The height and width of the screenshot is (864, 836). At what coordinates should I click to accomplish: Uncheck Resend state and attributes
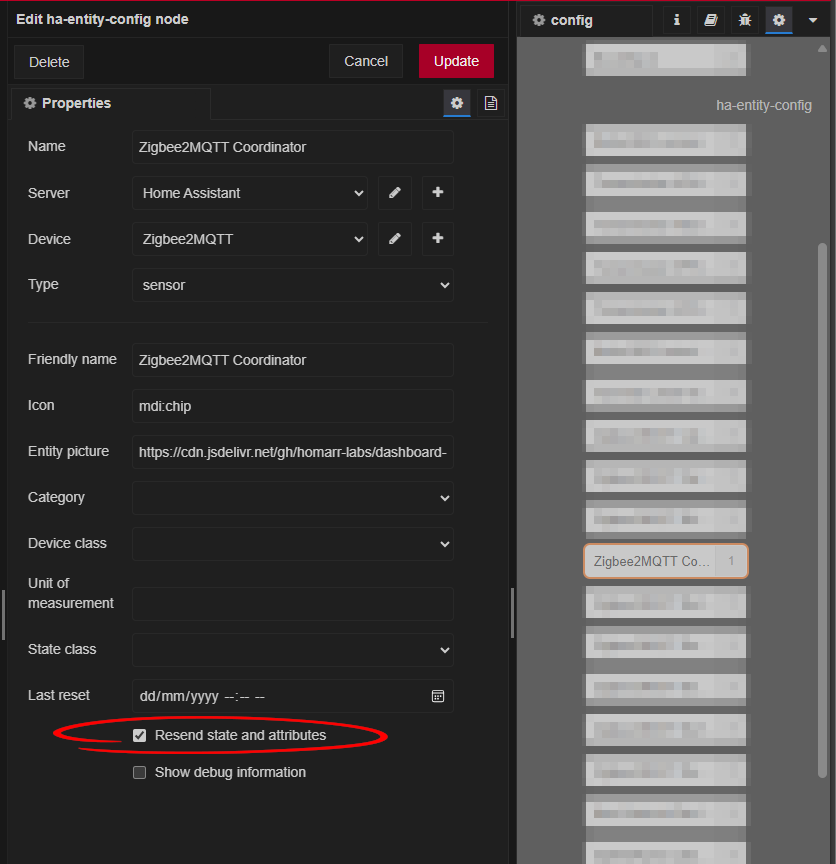[139, 735]
